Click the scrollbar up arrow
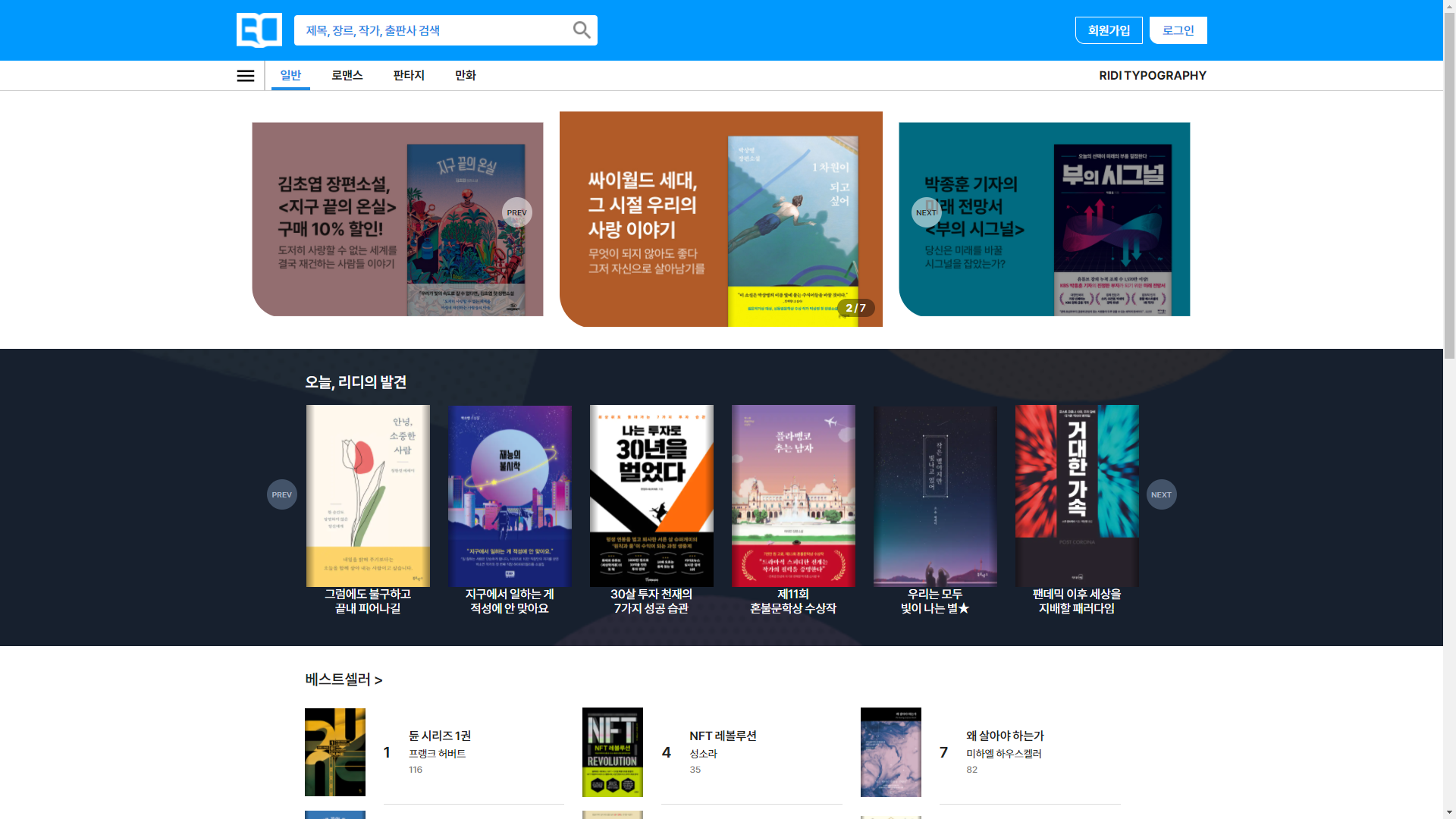The height and width of the screenshot is (819, 1456). click(x=1449, y=5)
